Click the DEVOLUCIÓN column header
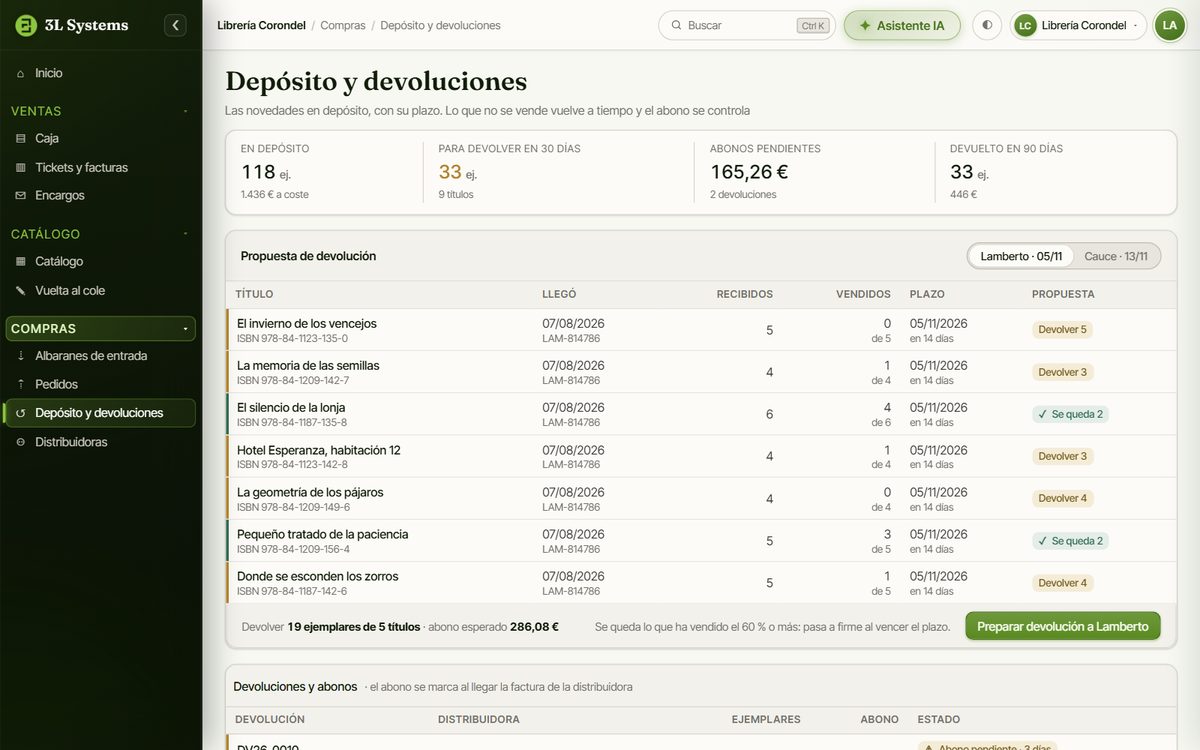This screenshot has height=750, width=1200. click(x=270, y=719)
